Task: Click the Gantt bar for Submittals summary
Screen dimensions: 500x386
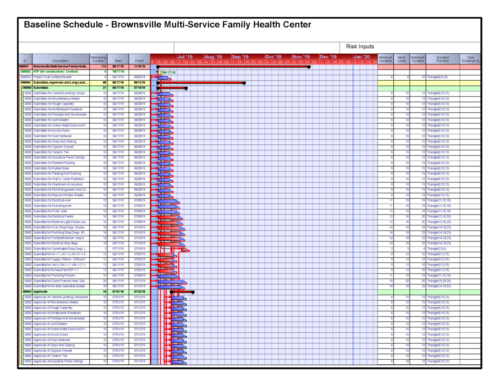Action: (172, 88)
